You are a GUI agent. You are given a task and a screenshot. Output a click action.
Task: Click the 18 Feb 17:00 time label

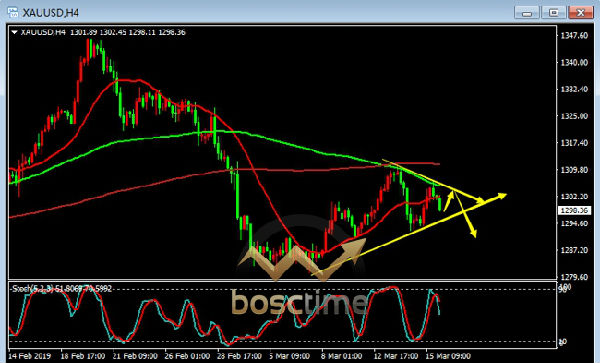[83, 356]
